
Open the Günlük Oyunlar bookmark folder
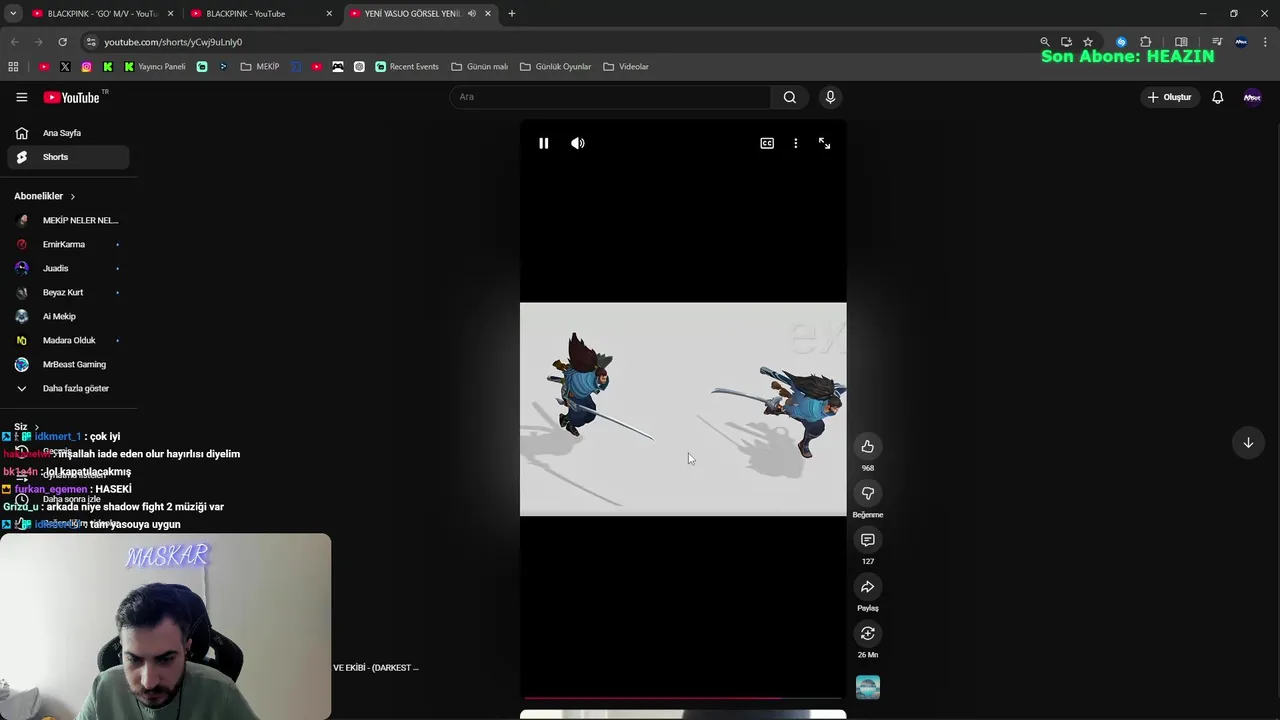[556, 66]
